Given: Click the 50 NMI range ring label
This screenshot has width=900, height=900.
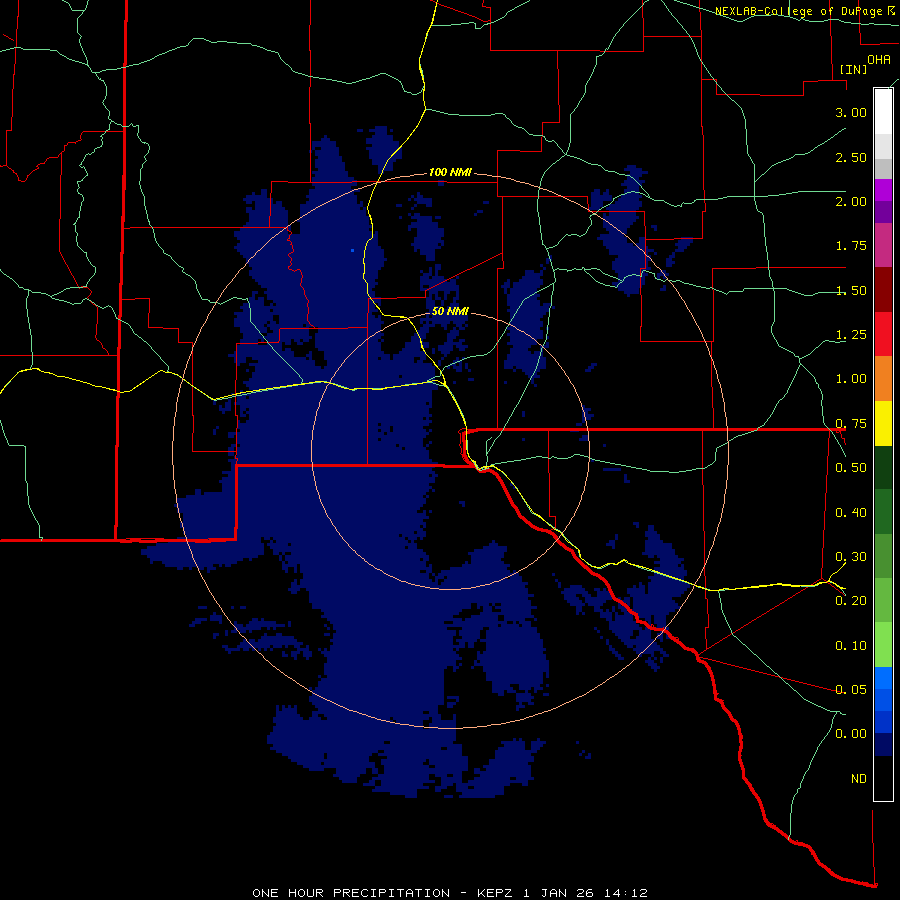Looking at the screenshot, I should pyautogui.click(x=450, y=312).
